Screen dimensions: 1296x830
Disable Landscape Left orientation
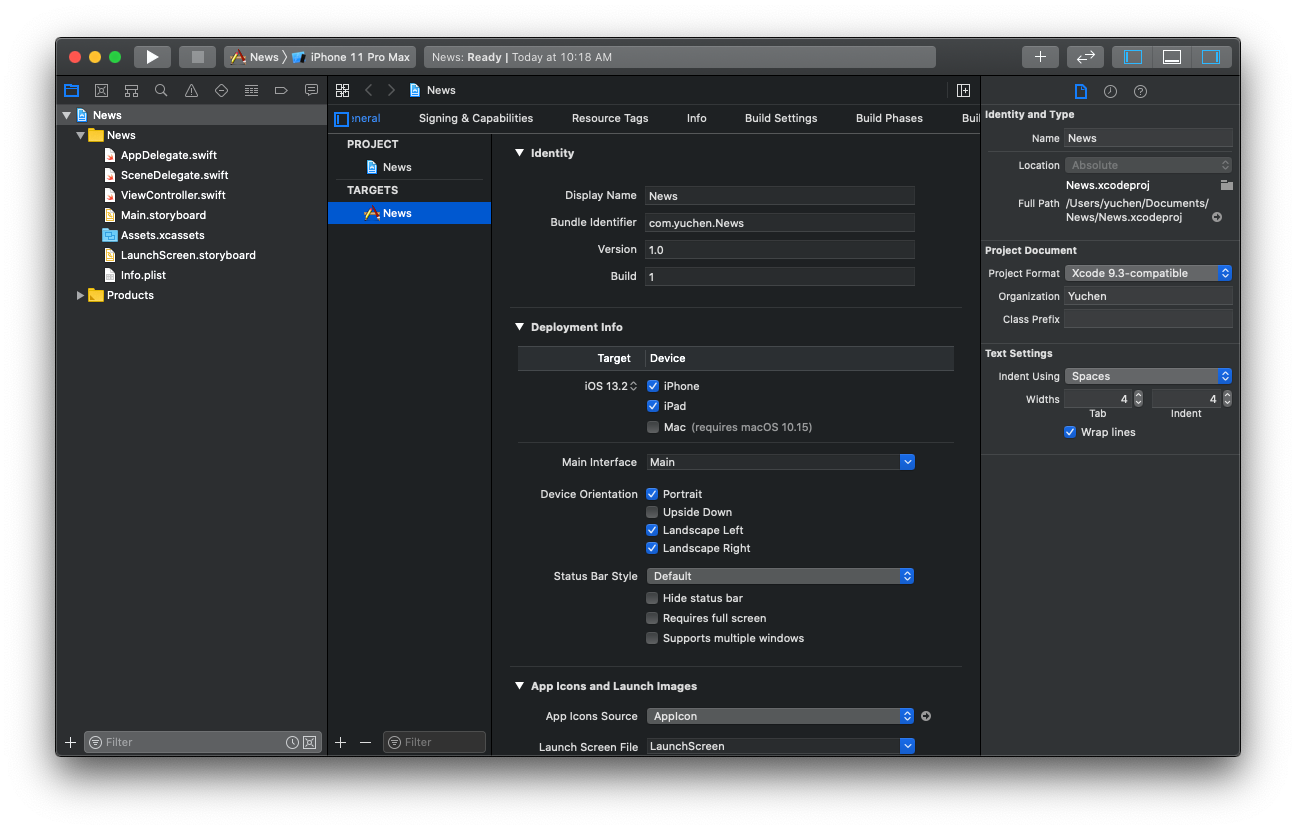(x=652, y=530)
